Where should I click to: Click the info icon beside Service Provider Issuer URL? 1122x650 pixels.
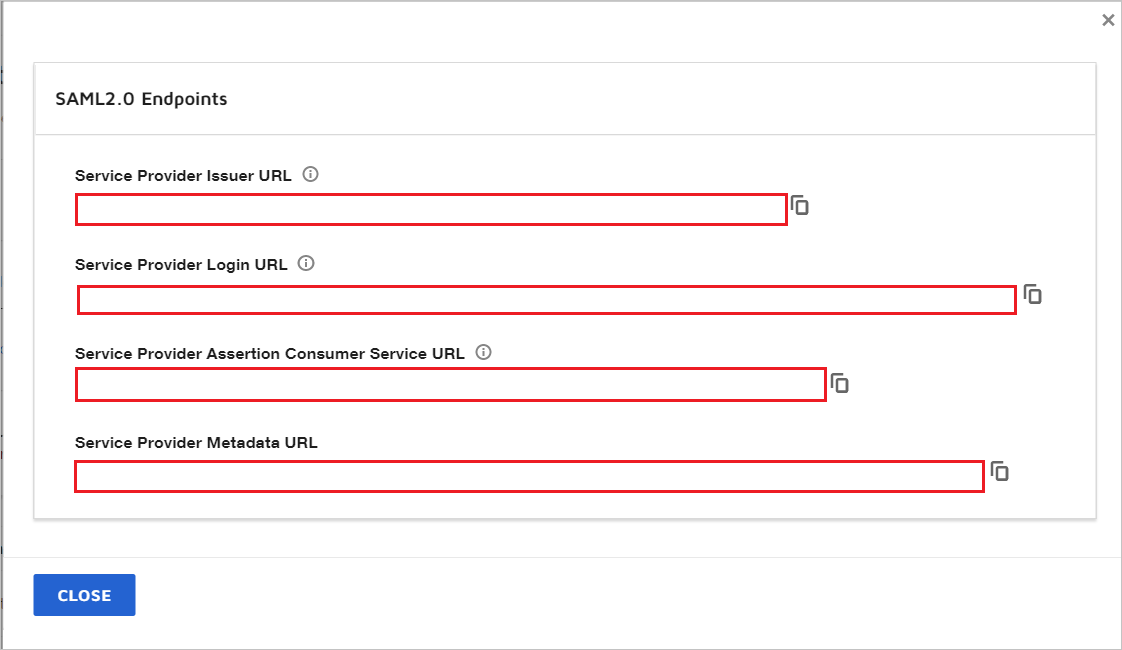310,174
